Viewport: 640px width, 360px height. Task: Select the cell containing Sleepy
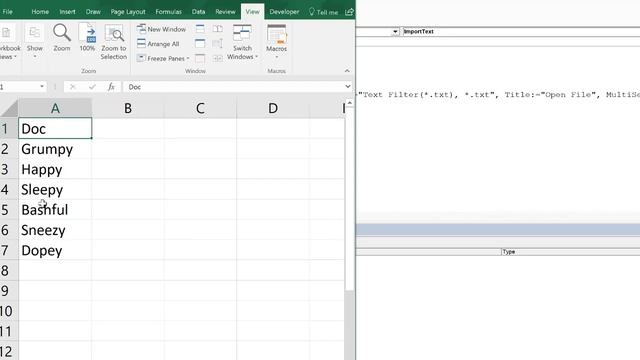pyautogui.click(x=55, y=189)
